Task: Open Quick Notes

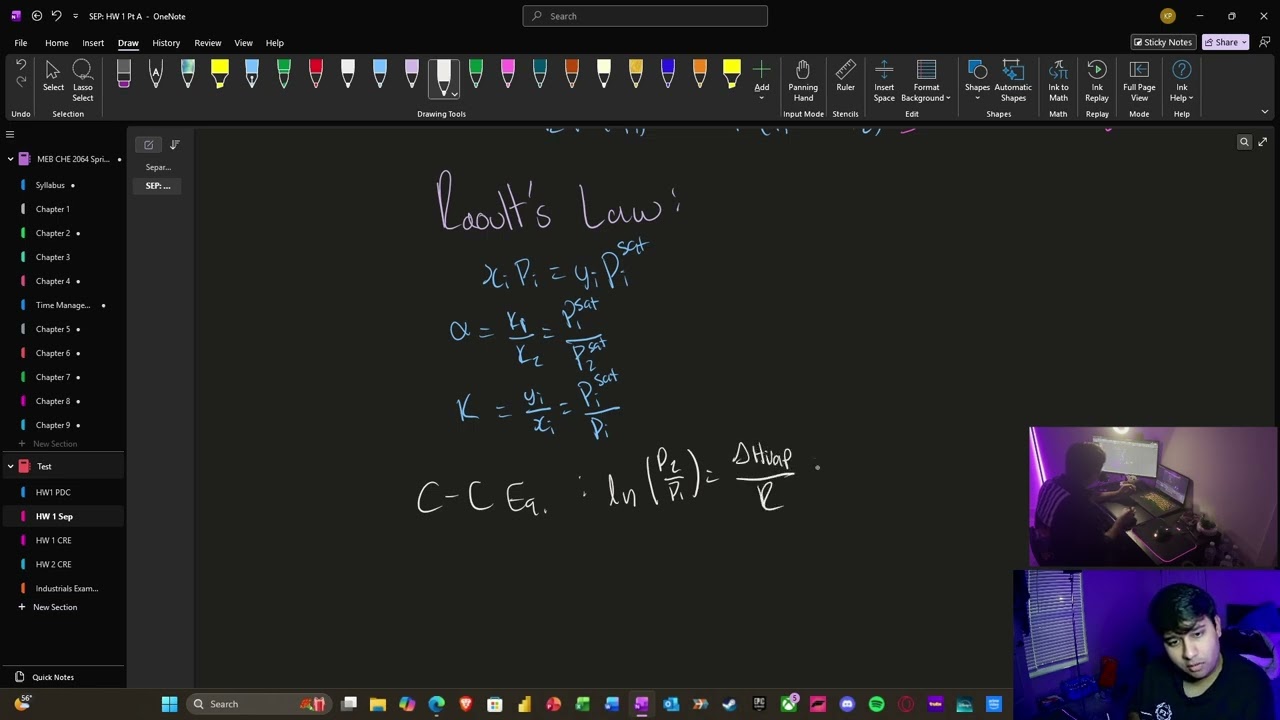Action: [x=52, y=677]
